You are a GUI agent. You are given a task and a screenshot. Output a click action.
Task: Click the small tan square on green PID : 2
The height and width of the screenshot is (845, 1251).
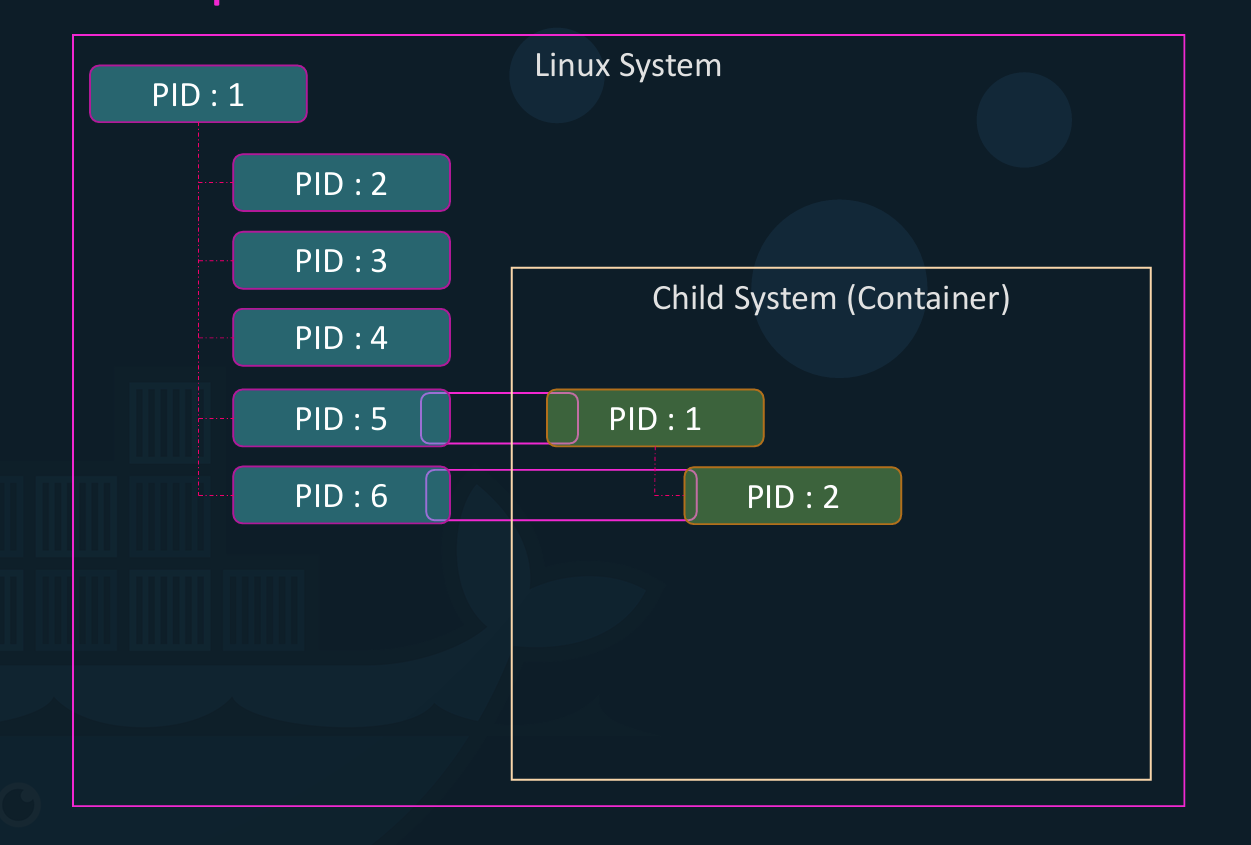691,496
